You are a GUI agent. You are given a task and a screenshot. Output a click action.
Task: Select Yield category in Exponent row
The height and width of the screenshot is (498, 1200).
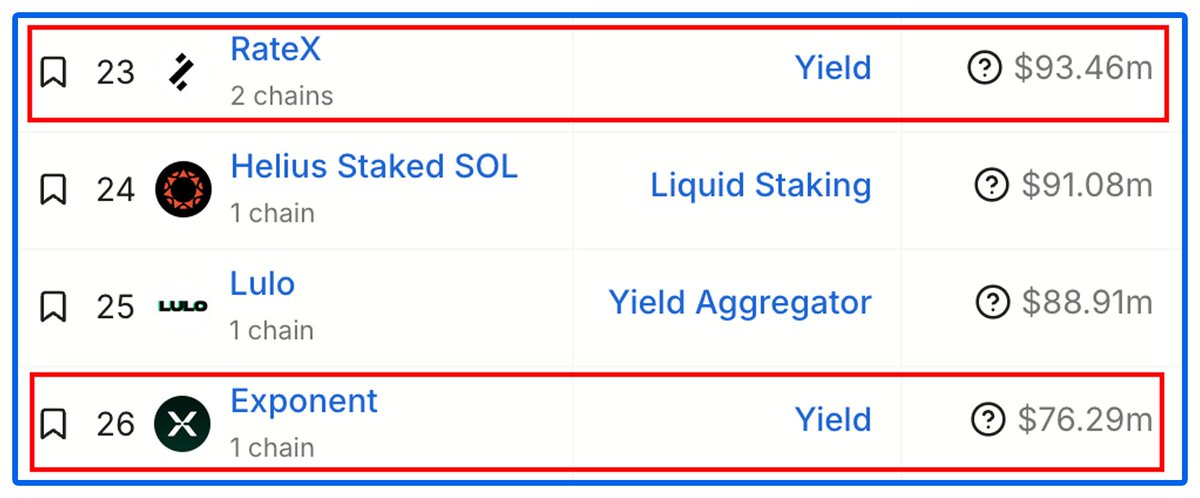[x=833, y=419]
